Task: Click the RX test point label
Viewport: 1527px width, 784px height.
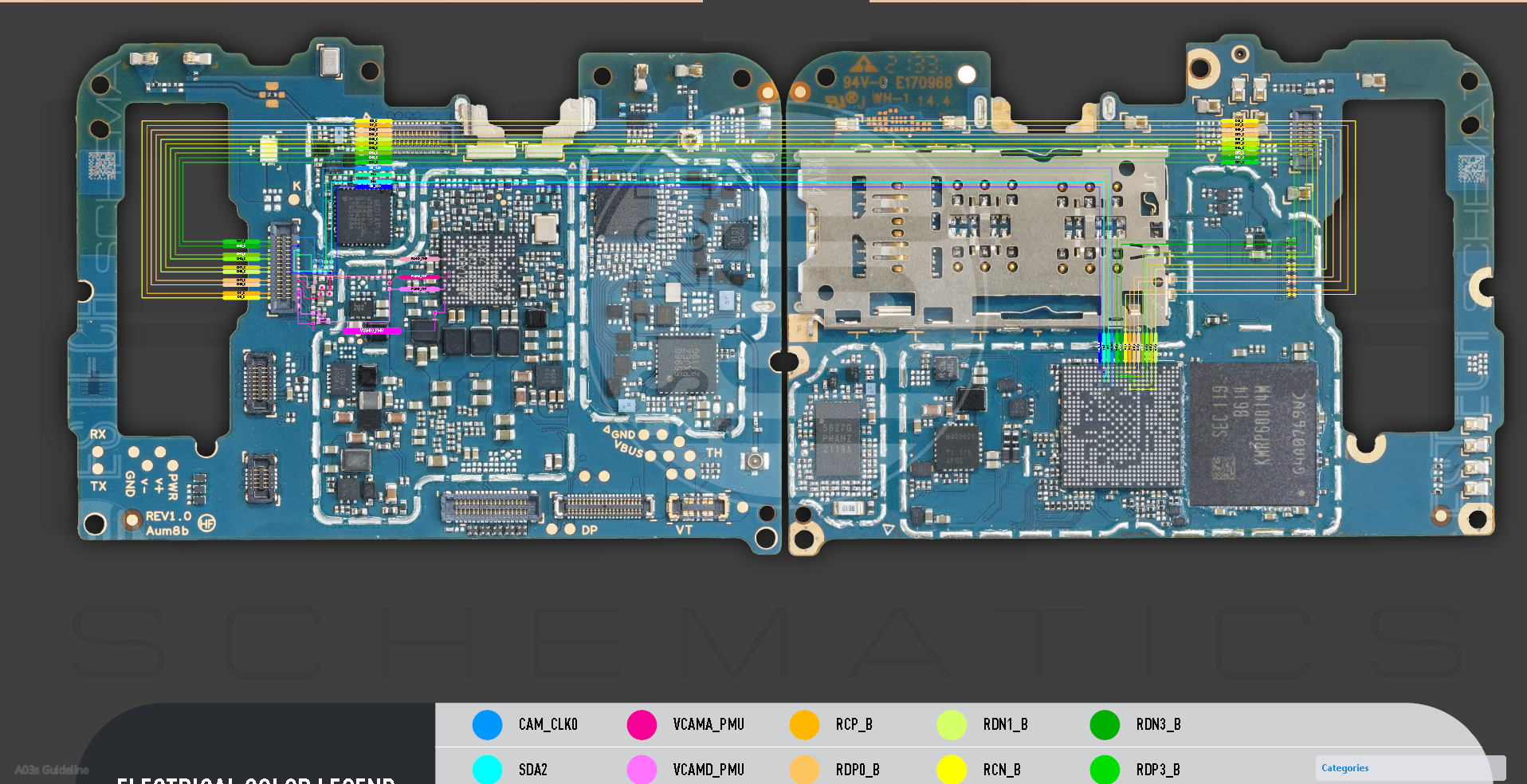Action: 98,434
